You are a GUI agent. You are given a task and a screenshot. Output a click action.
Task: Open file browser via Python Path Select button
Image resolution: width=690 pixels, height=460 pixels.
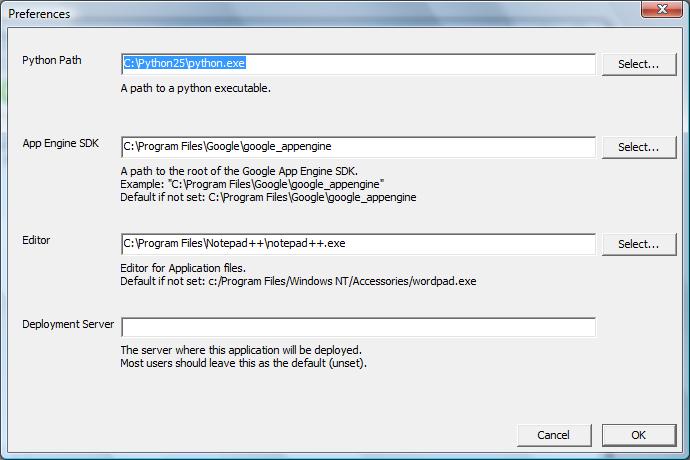(639, 64)
